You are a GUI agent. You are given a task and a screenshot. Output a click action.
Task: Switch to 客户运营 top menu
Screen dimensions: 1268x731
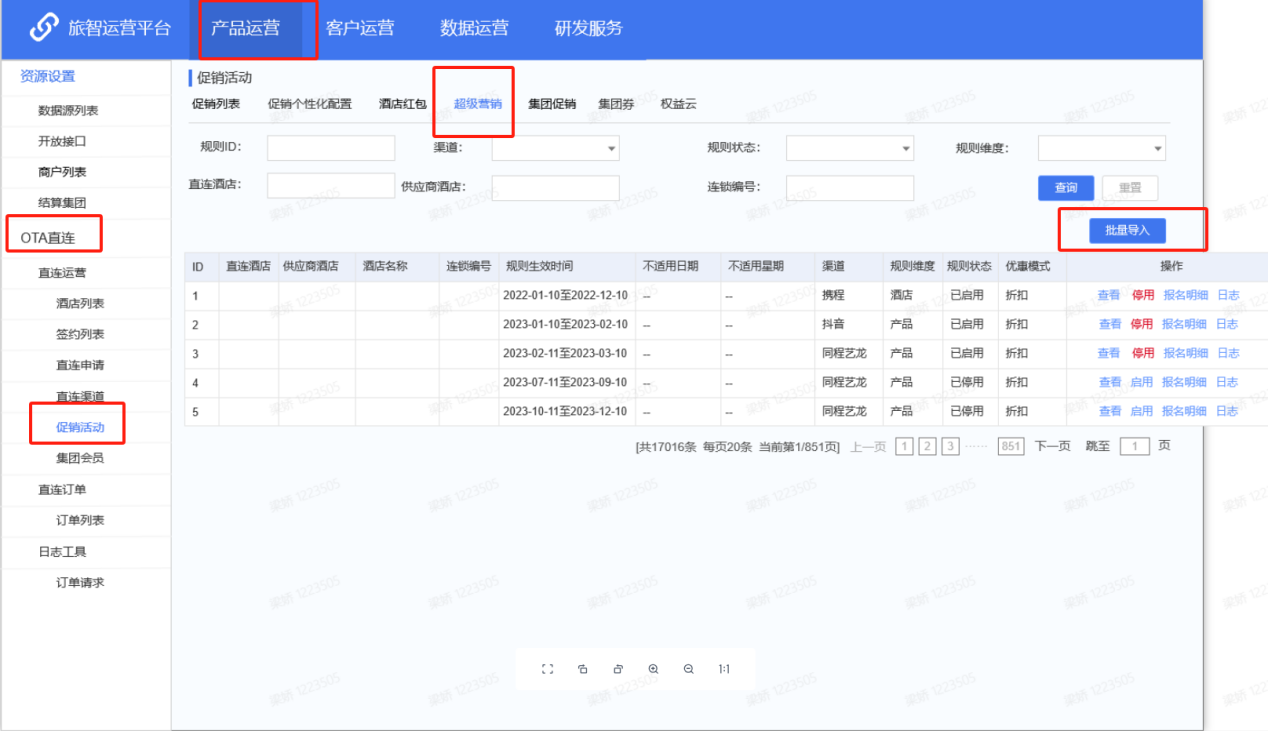(360, 28)
